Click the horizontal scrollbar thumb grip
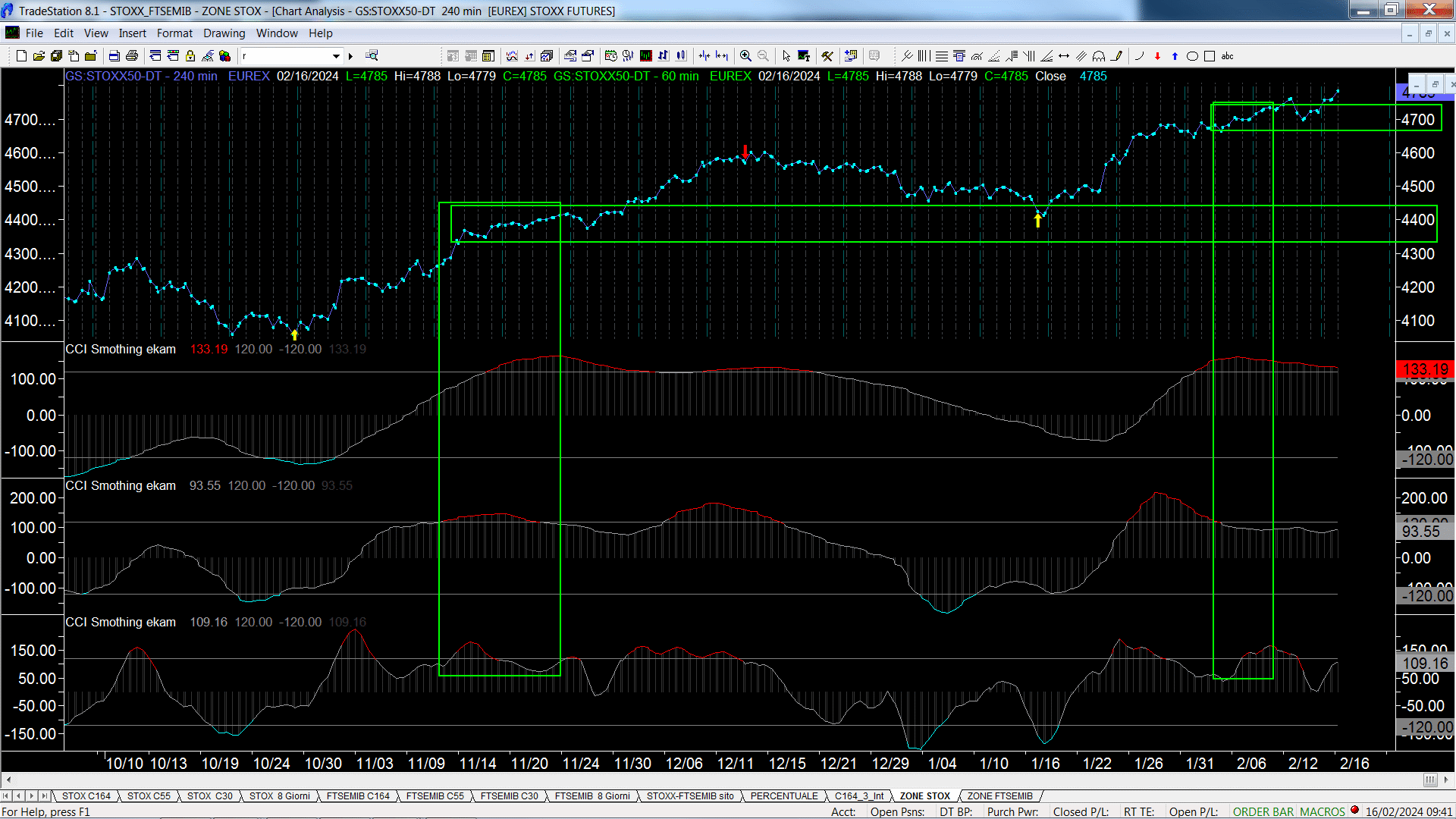1456x819 pixels. (x=1430, y=780)
